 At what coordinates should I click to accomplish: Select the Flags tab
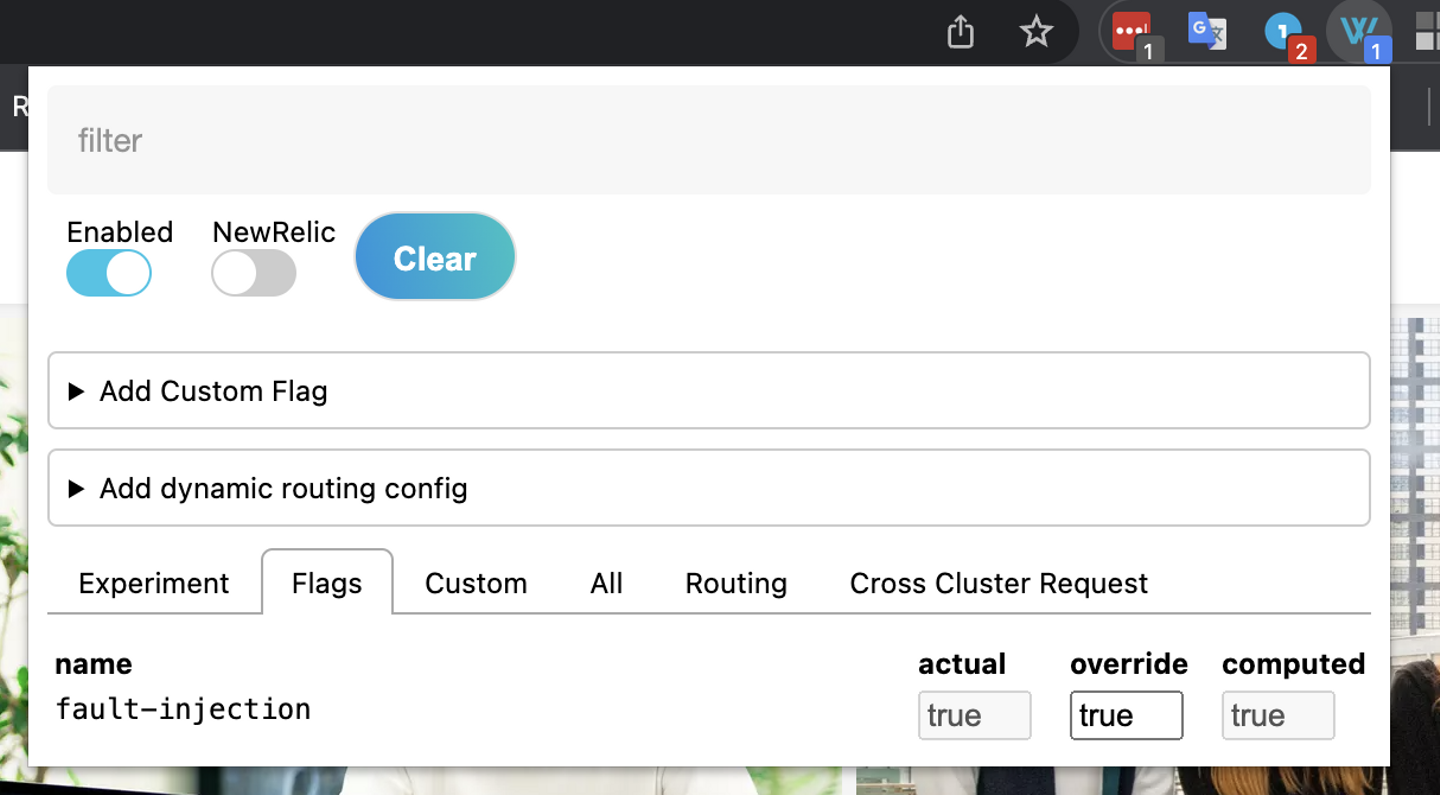327,583
